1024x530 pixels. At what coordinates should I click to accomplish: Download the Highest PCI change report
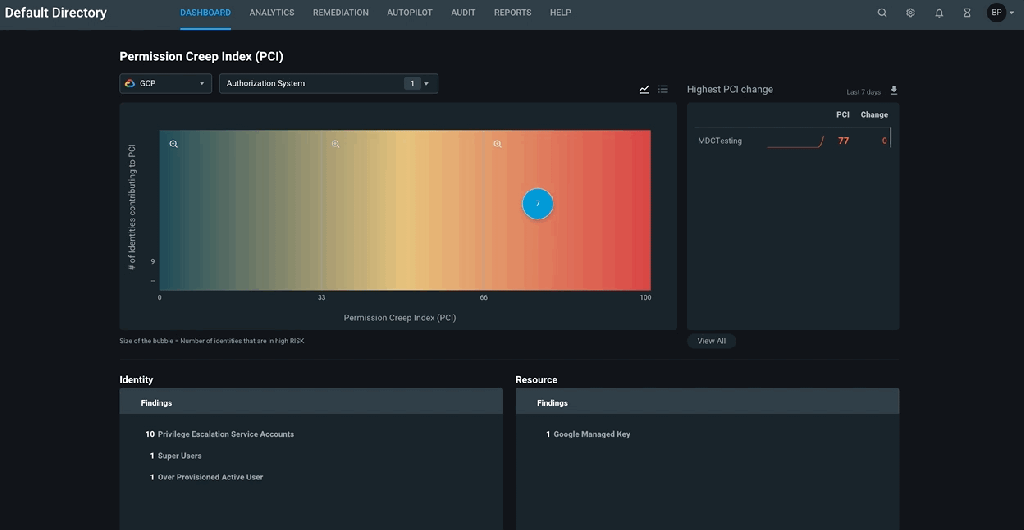893,90
